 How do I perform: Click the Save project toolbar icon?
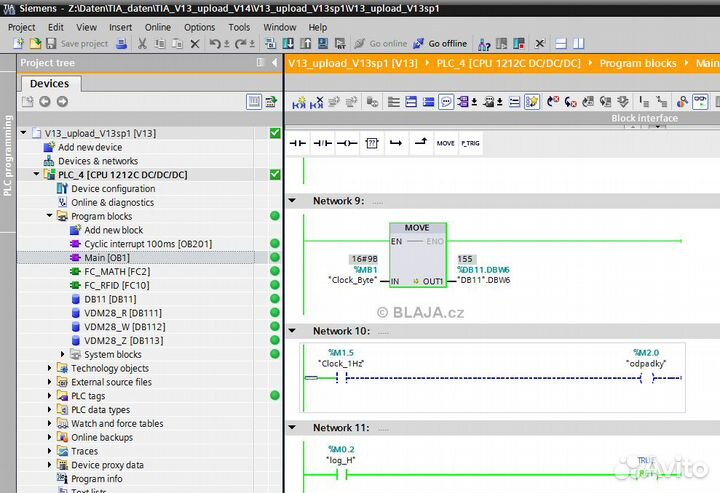(x=52, y=44)
